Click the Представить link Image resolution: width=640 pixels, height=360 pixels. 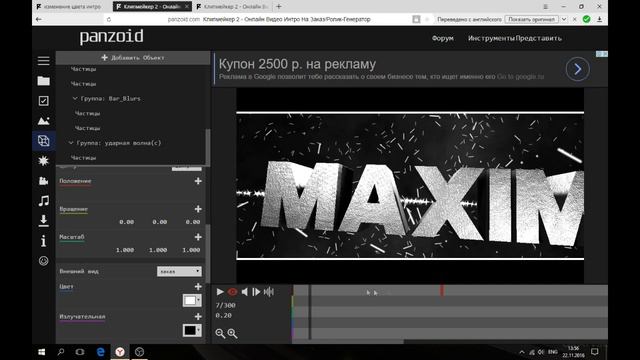539,38
